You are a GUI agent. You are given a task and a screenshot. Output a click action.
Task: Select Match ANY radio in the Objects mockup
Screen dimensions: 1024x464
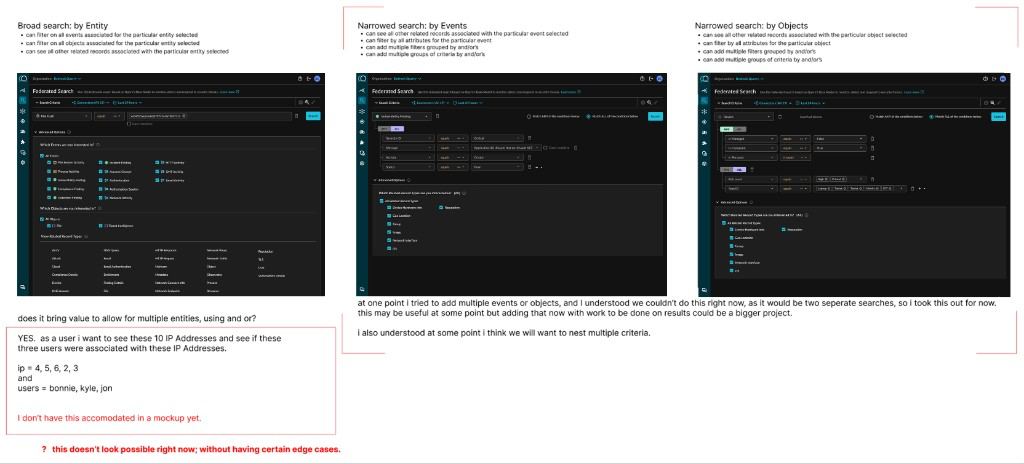pos(871,117)
